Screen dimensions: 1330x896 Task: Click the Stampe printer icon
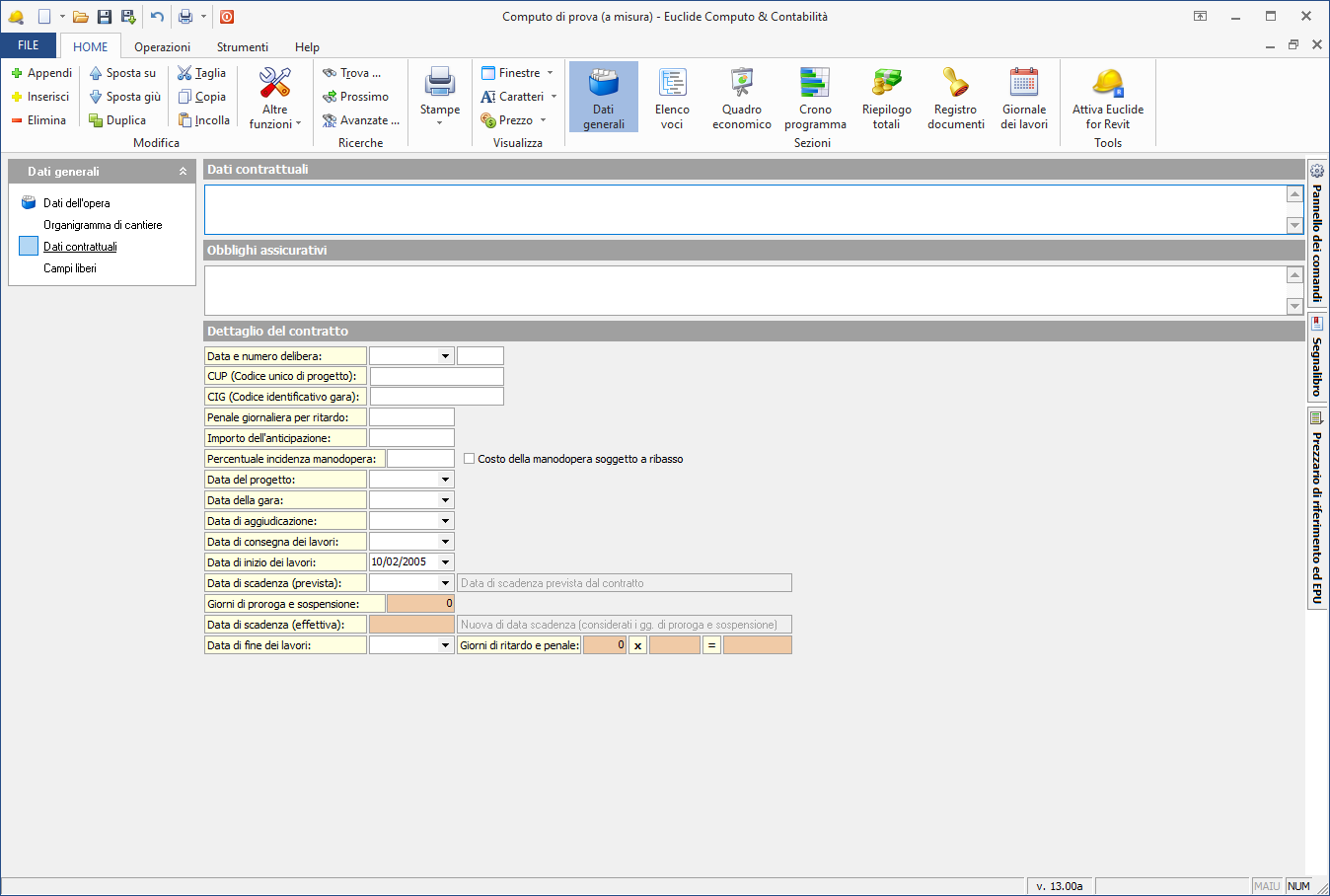[x=439, y=84]
